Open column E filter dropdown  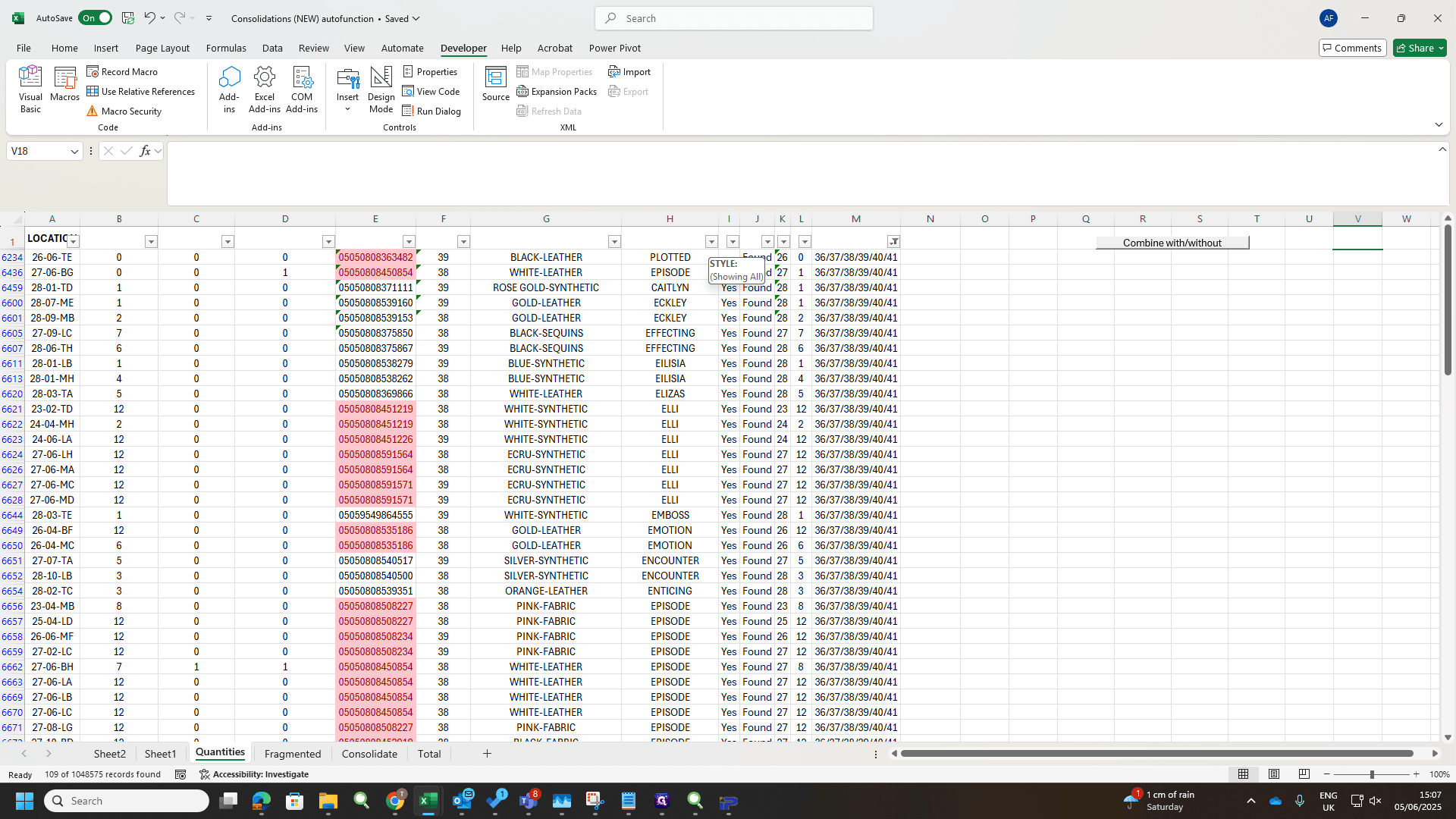409,241
